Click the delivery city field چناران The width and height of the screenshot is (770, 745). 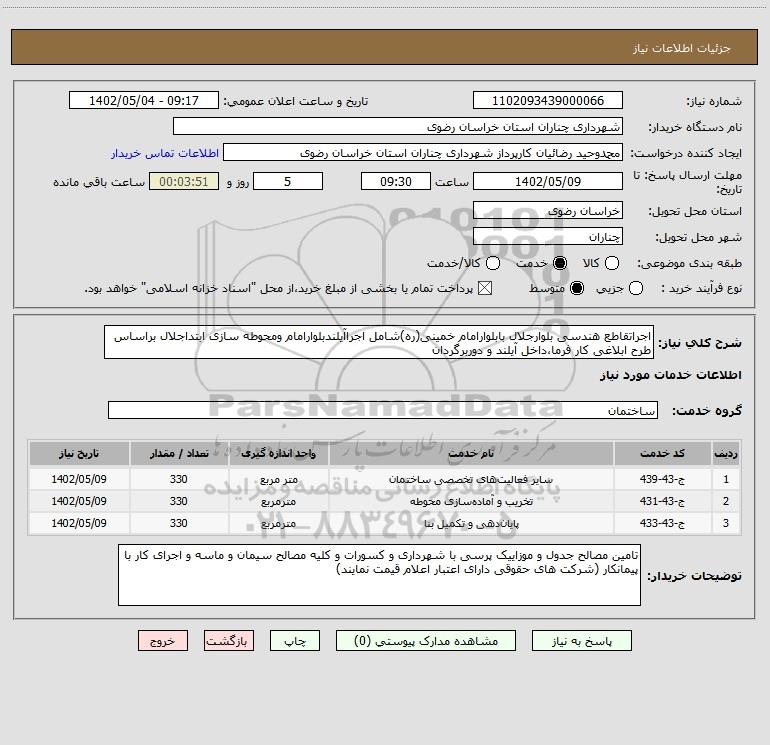pos(548,237)
